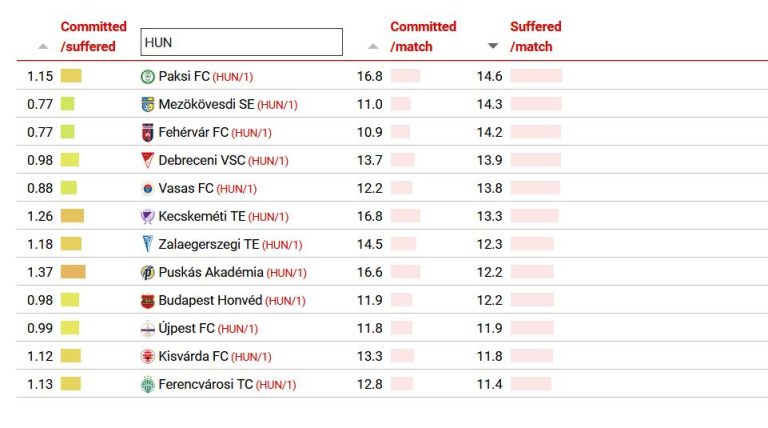Sort ascending by Committed/suffered arrow
Viewport: 768px width, 428px height.
(x=43, y=47)
